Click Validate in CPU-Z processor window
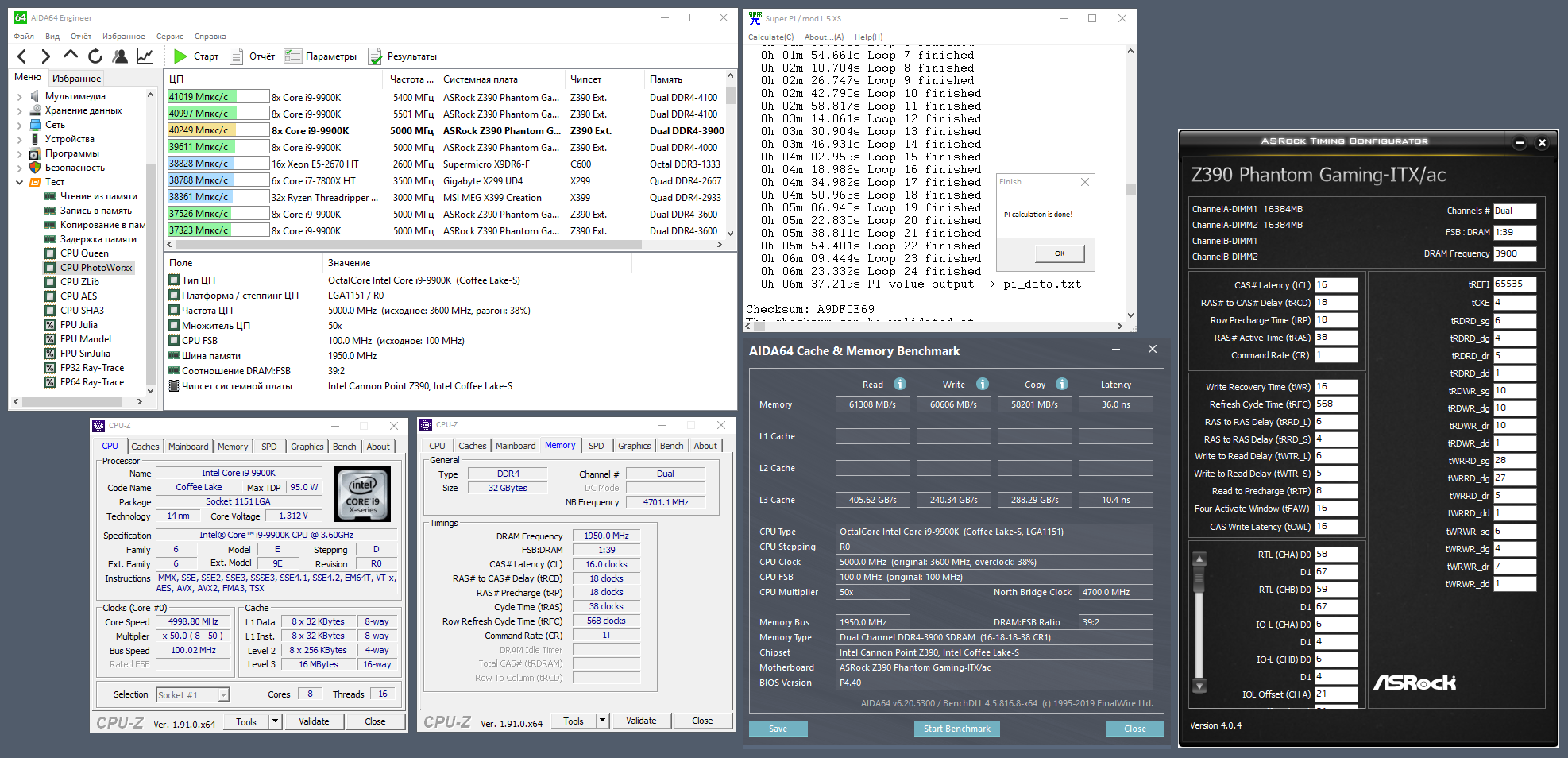The image size is (1568, 758). point(314,721)
